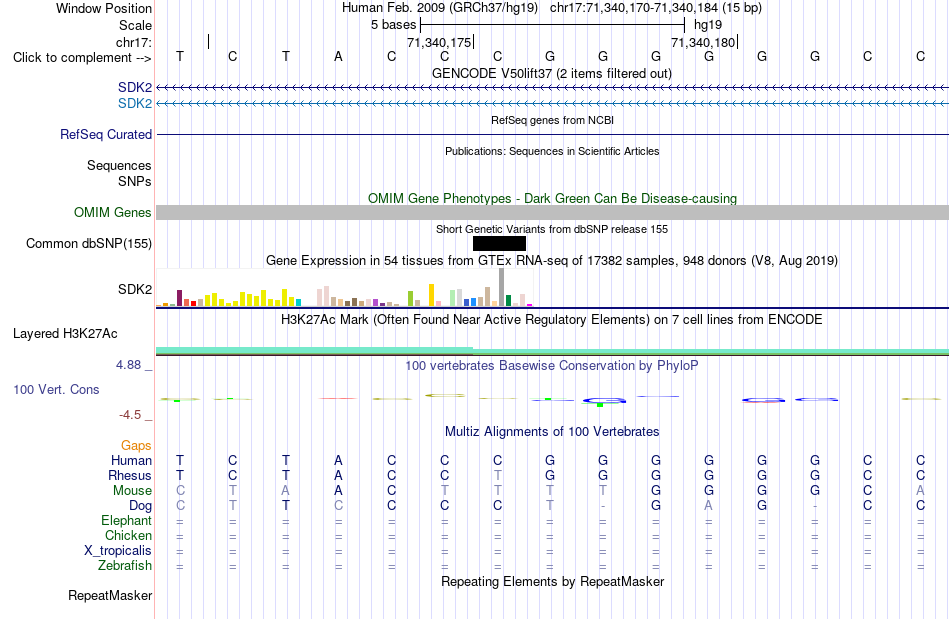The image size is (950, 619).
Task: Click 'Short Genetic Variants from dbSNP release 155'
Action: click(x=552, y=230)
